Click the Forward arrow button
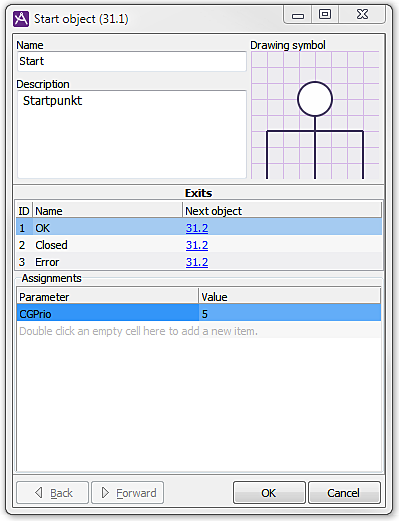399x521 pixels. [x=128, y=492]
